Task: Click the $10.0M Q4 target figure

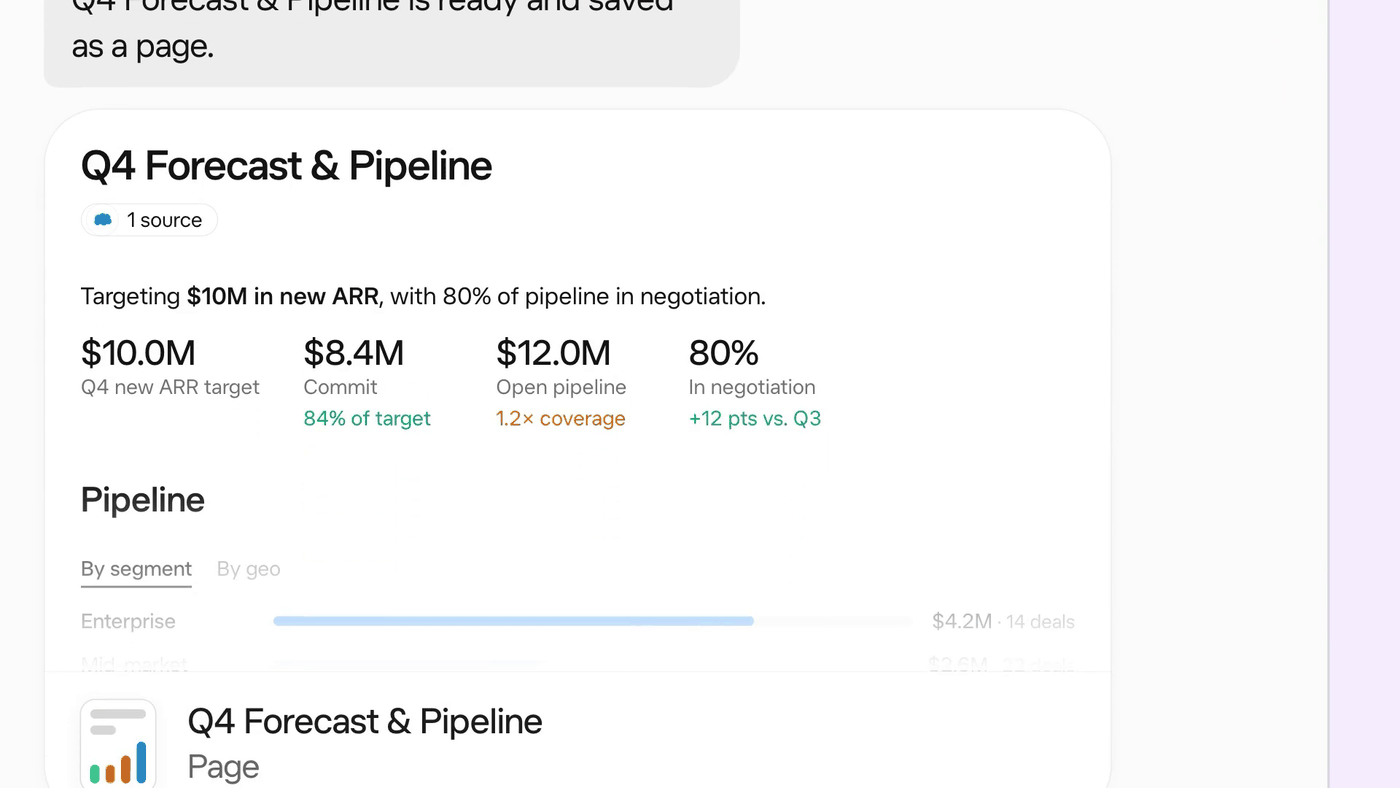Action: coord(138,353)
